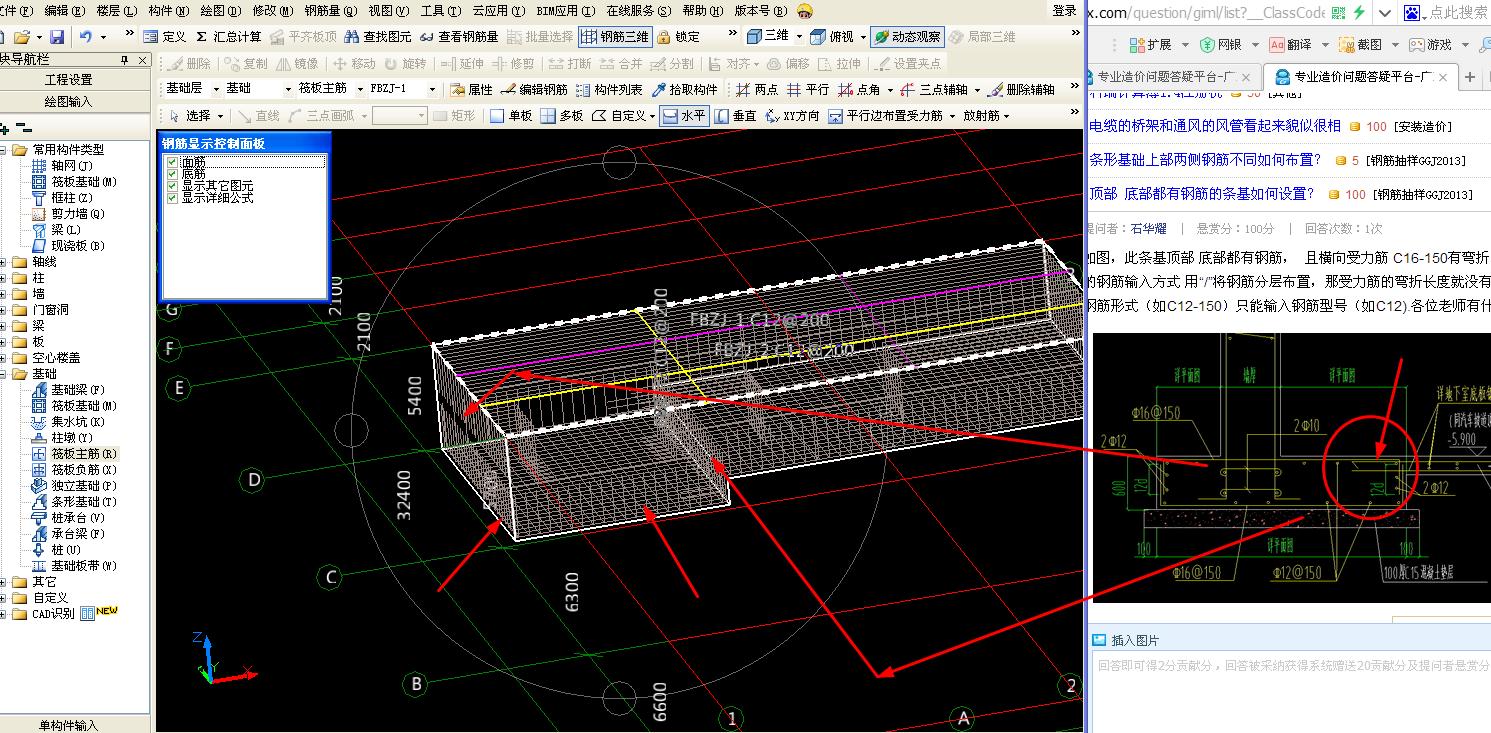This screenshot has width=1491, height=733.
Task: Select 独立基础(P) in tree
Action: click(x=74, y=486)
